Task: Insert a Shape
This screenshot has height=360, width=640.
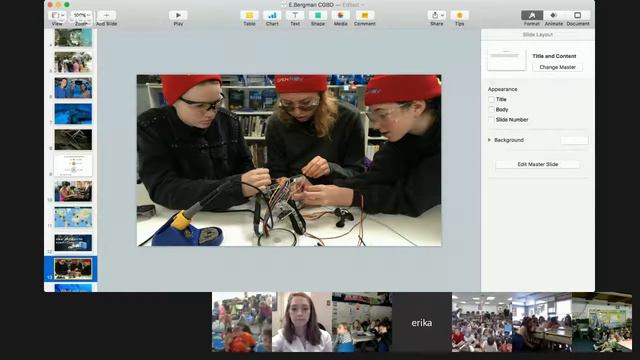Action: (318, 16)
